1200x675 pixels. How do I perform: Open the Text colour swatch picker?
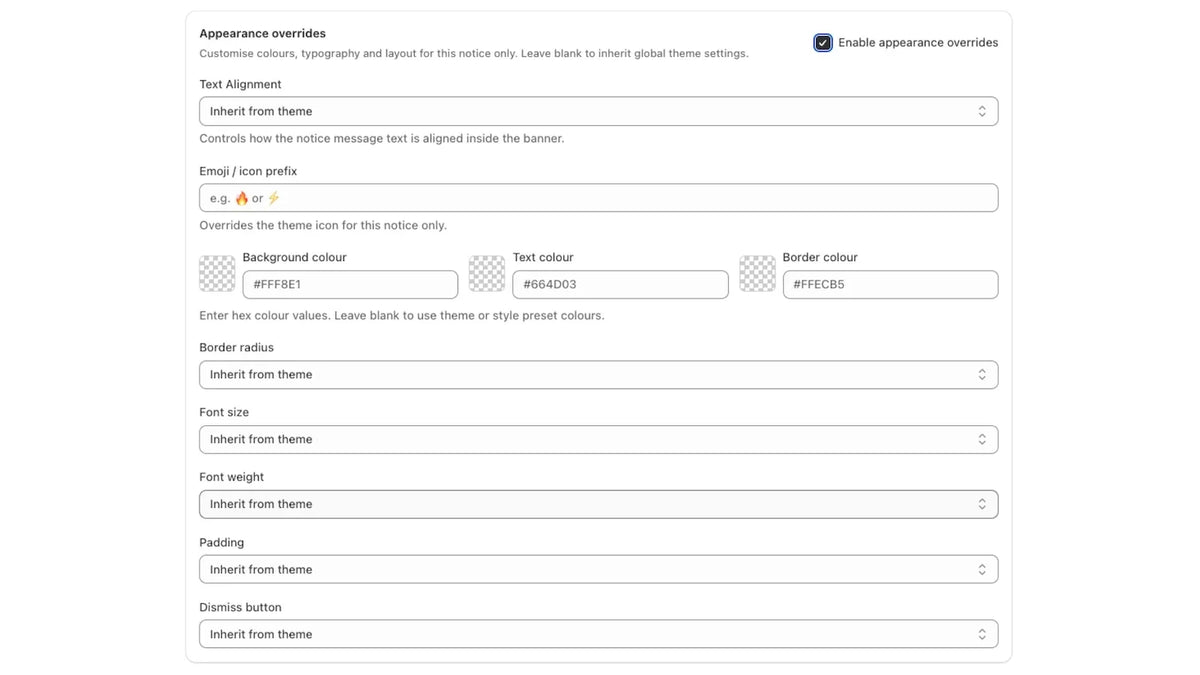(487, 274)
